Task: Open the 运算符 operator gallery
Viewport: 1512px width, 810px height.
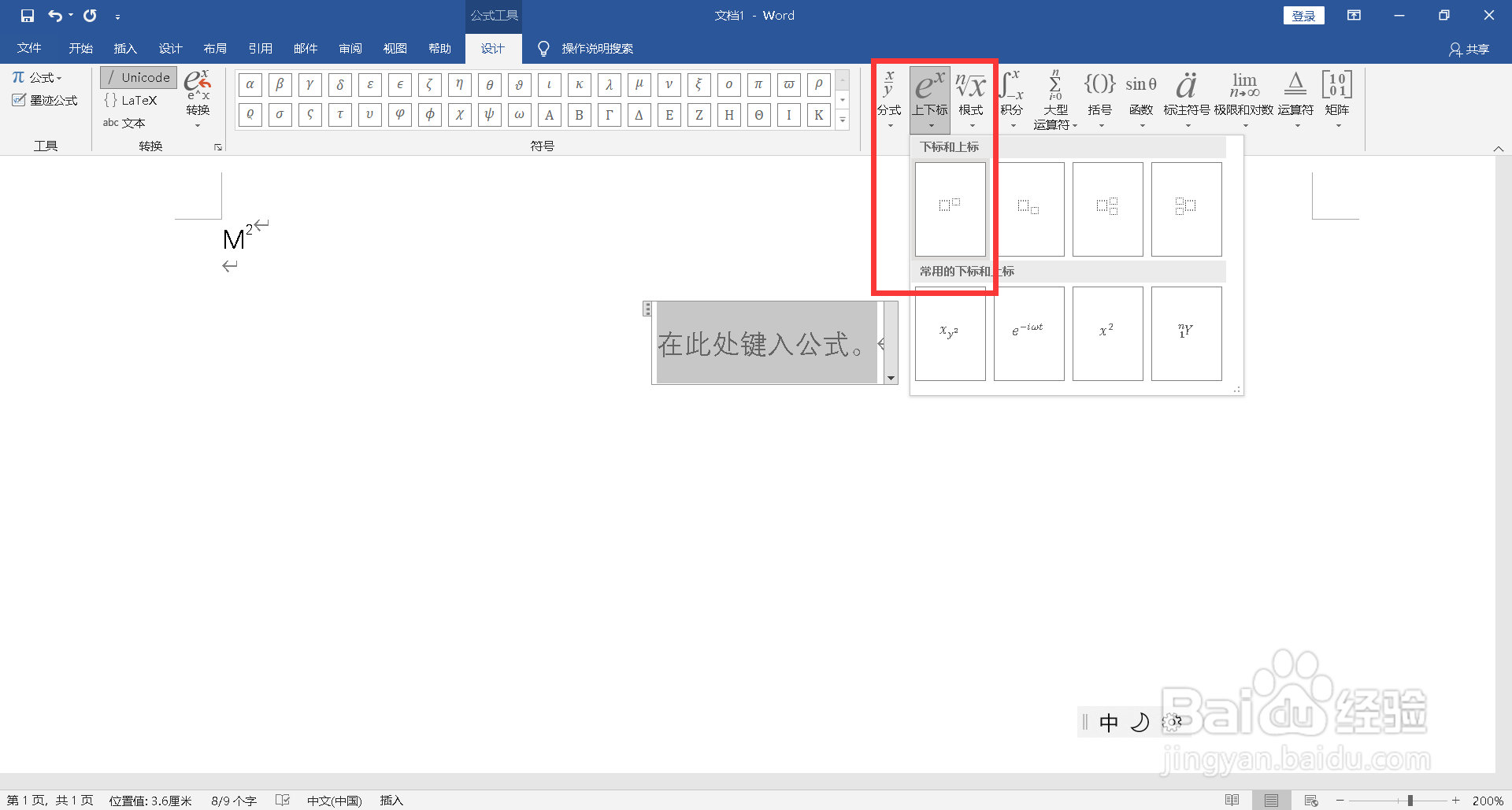Action: tap(1295, 98)
